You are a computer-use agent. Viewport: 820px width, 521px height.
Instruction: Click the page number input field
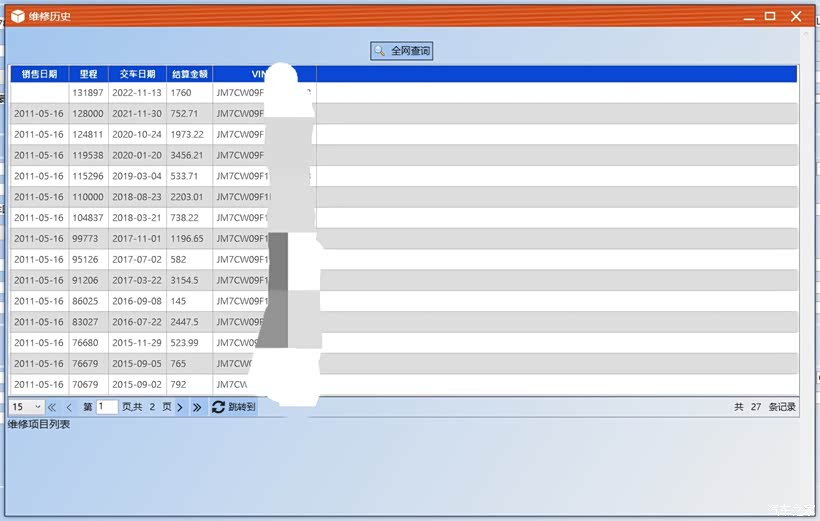pos(107,407)
